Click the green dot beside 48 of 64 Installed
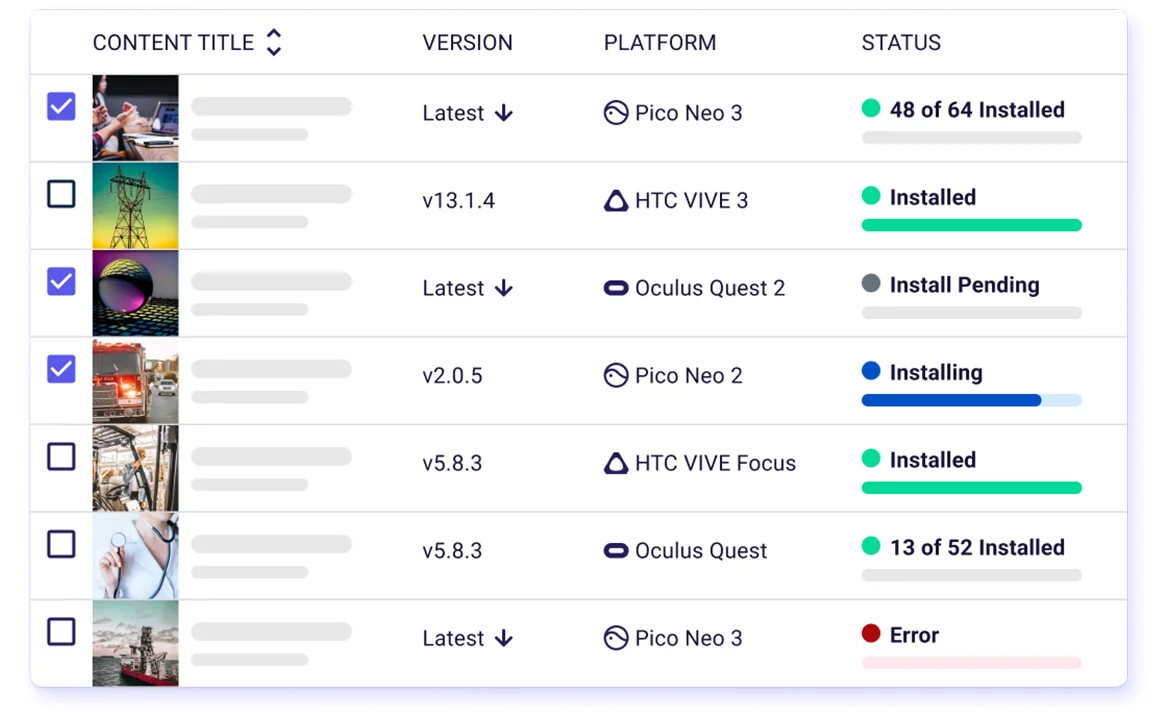This screenshot has width=1170, height=716. point(871,108)
